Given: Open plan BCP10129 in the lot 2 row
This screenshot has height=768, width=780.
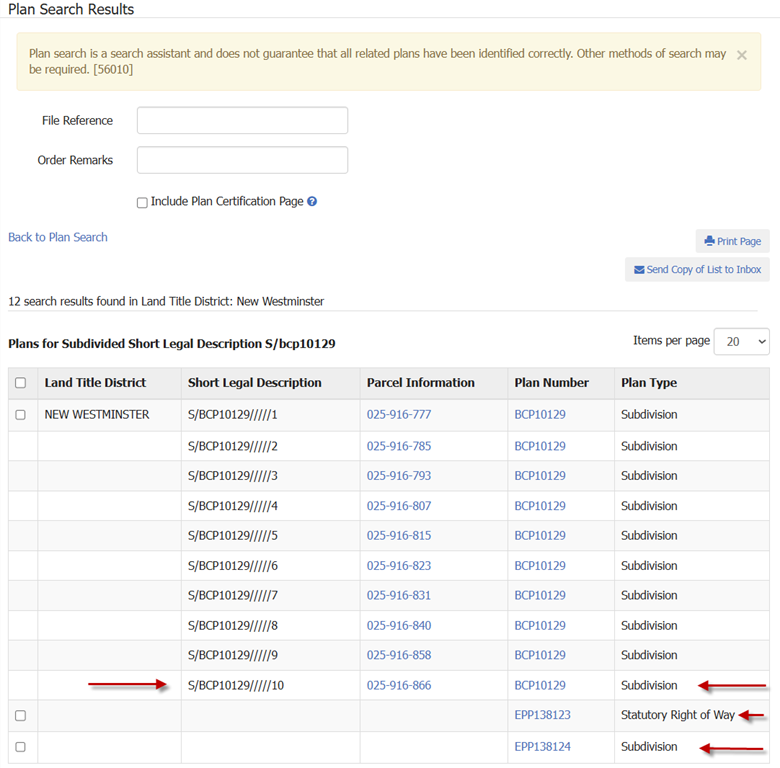Looking at the screenshot, I should [540, 446].
